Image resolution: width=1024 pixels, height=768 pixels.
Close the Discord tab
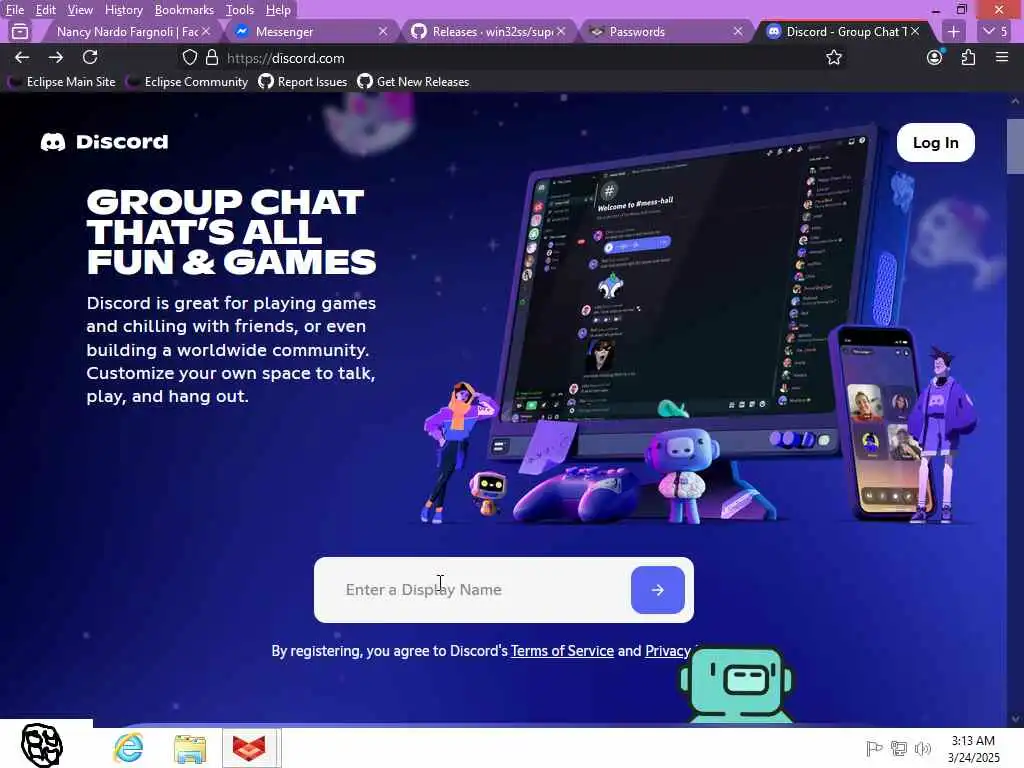pyautogui.click(x=915, y=31)
